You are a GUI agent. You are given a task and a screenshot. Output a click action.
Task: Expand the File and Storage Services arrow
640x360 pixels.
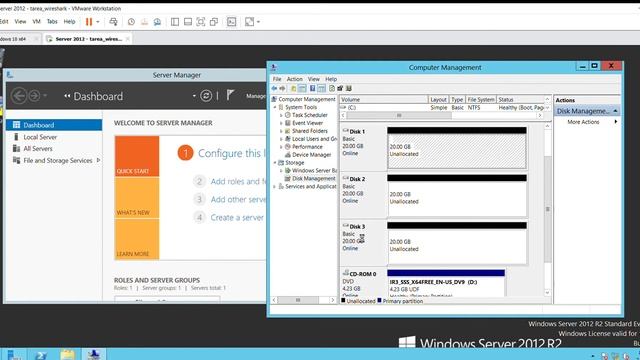[x=98, y=160]
